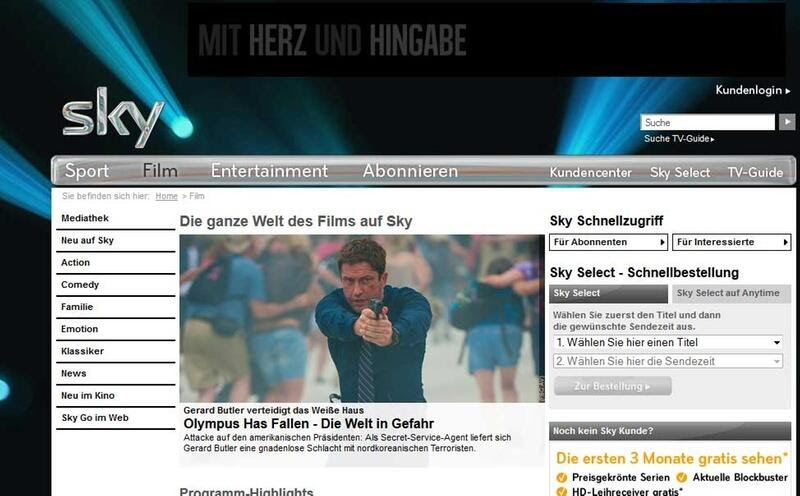
Task: Click the Mit Herz und Hingabe banner
Action: tap(486, 40)
